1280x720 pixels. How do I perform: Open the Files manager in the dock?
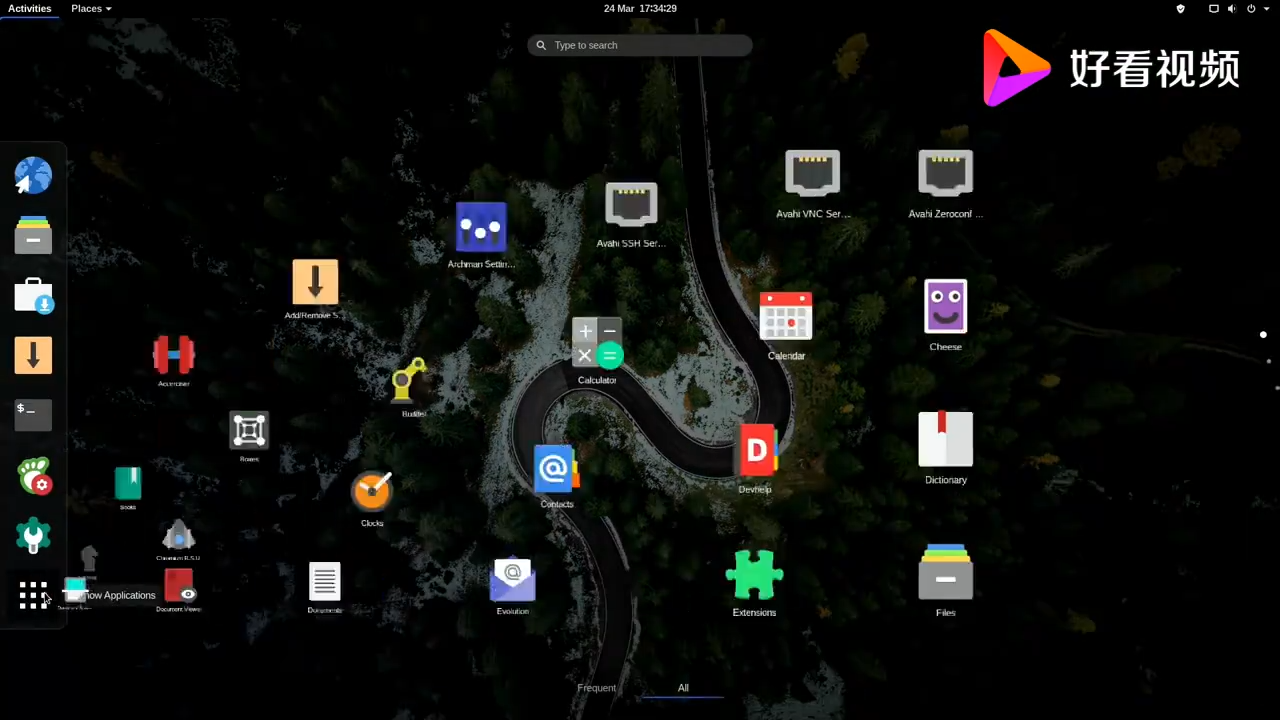pos(33,235)
